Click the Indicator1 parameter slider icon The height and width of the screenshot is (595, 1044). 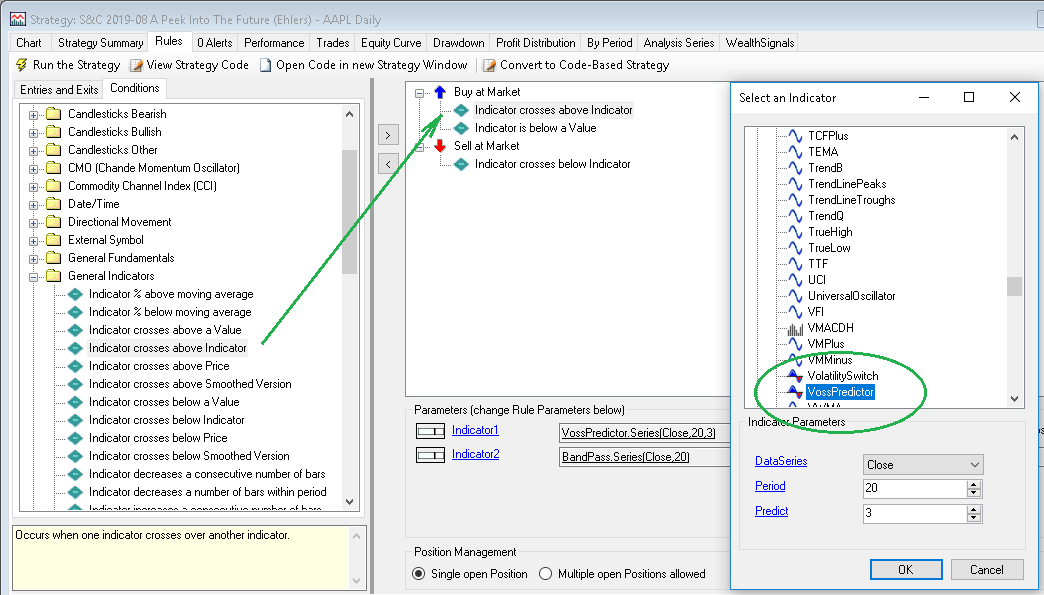(429, 431)
